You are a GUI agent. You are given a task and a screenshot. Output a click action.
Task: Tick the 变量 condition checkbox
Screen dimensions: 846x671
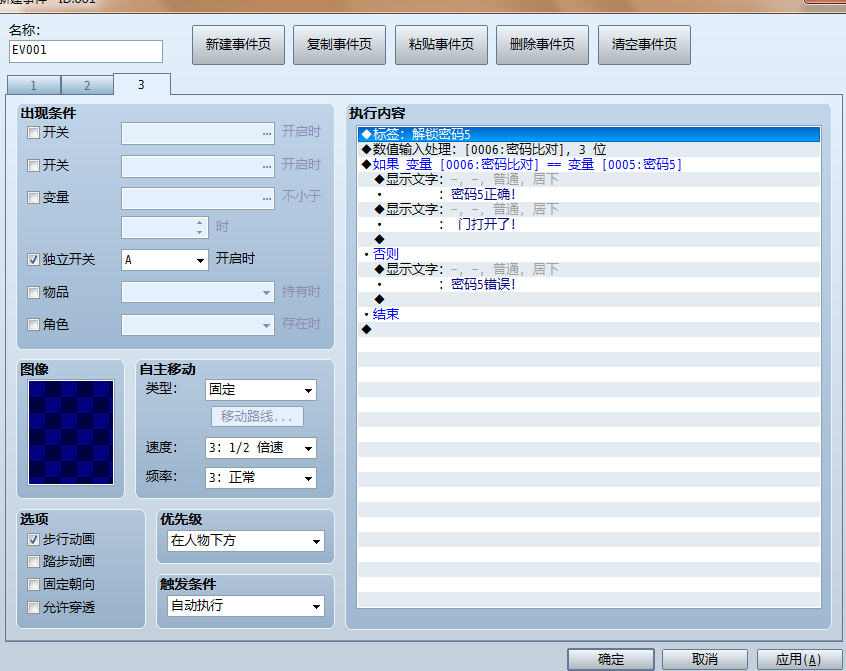(x=33, y=198)
